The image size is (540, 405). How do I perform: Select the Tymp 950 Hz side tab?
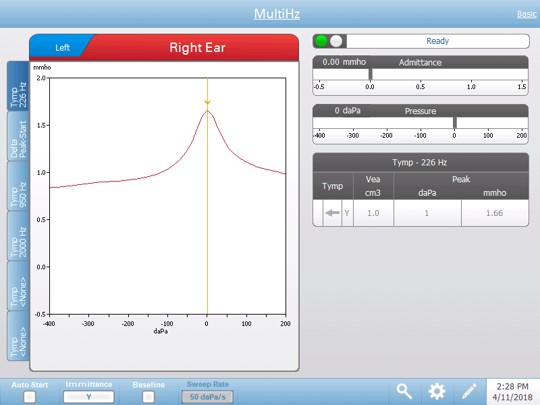(x=18, y=186)
